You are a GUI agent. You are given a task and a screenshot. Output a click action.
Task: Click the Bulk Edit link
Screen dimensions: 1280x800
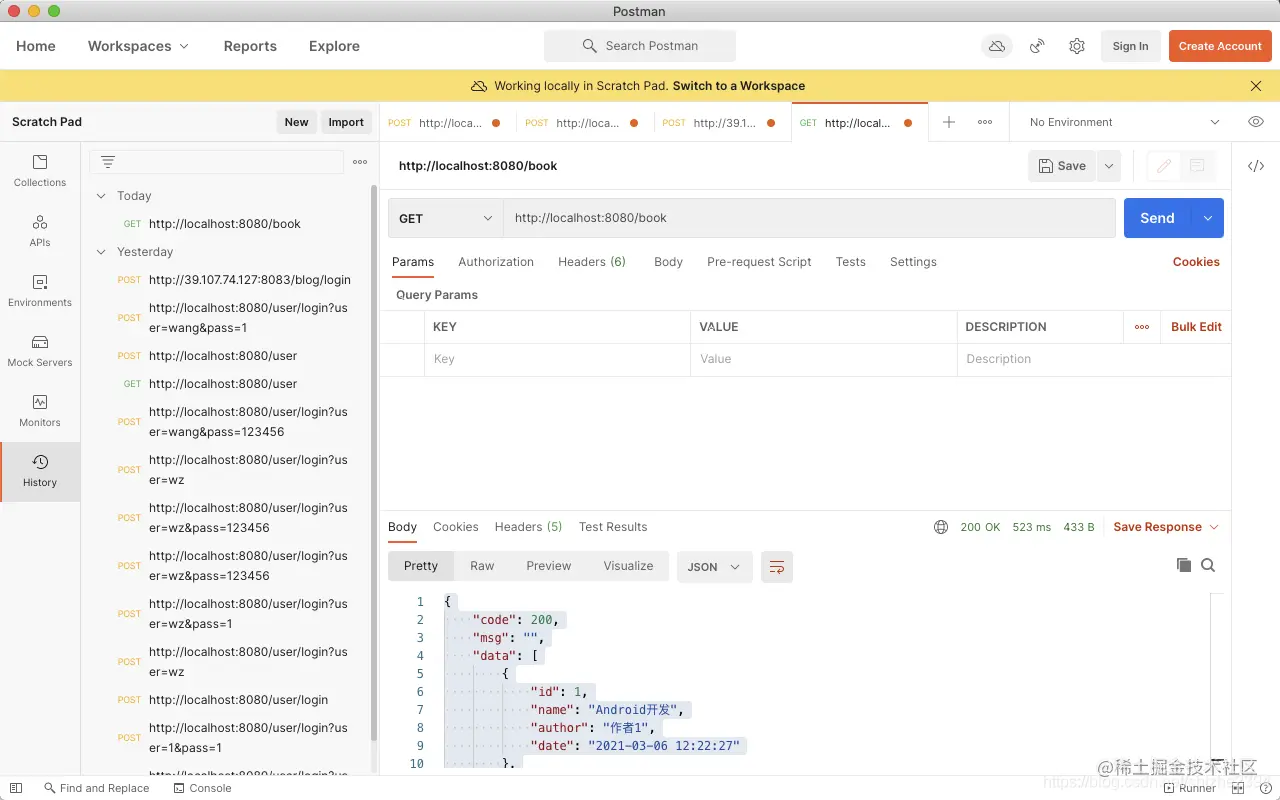pos(1196,327)
